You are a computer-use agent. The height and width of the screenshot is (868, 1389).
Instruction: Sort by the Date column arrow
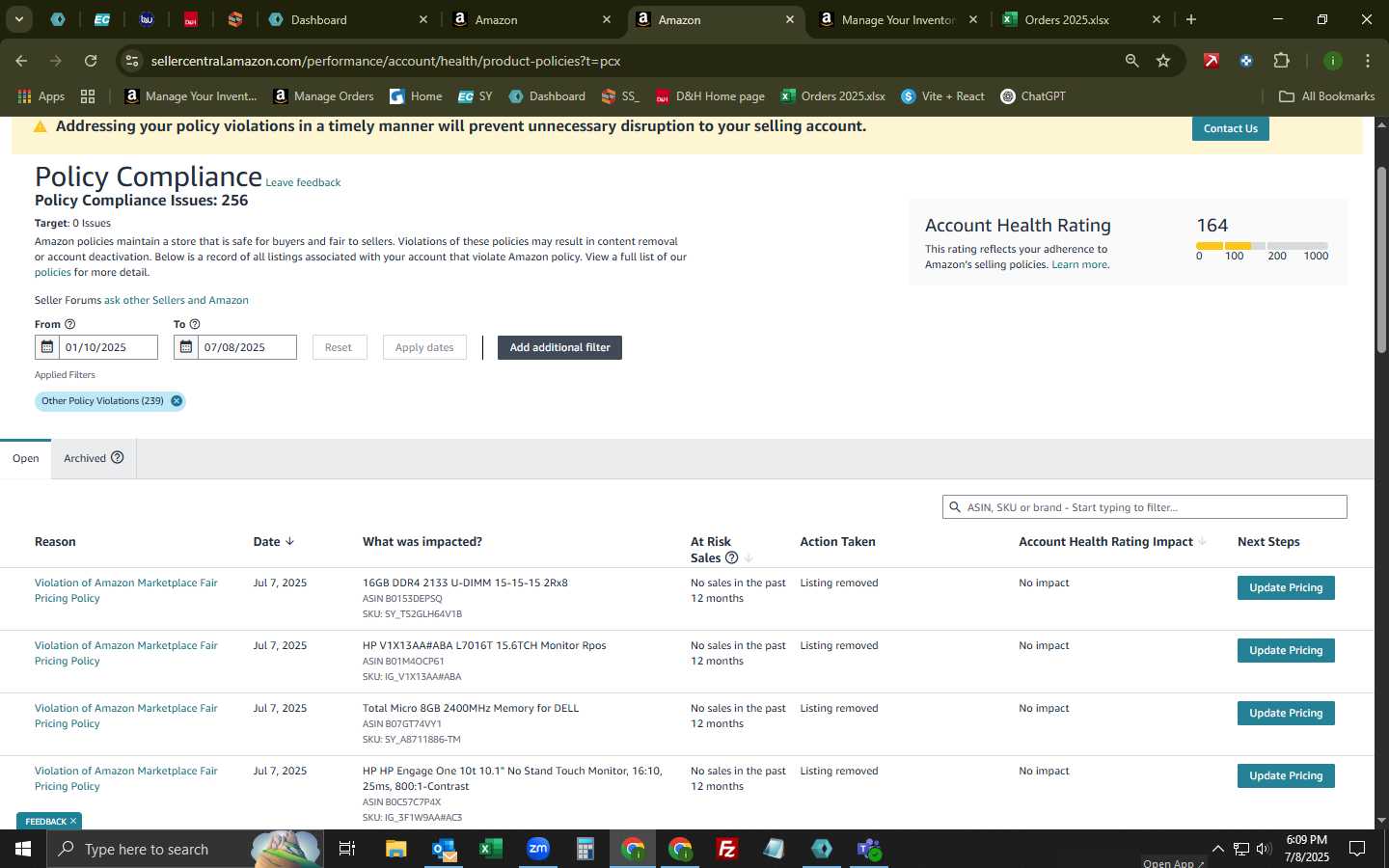289,542
